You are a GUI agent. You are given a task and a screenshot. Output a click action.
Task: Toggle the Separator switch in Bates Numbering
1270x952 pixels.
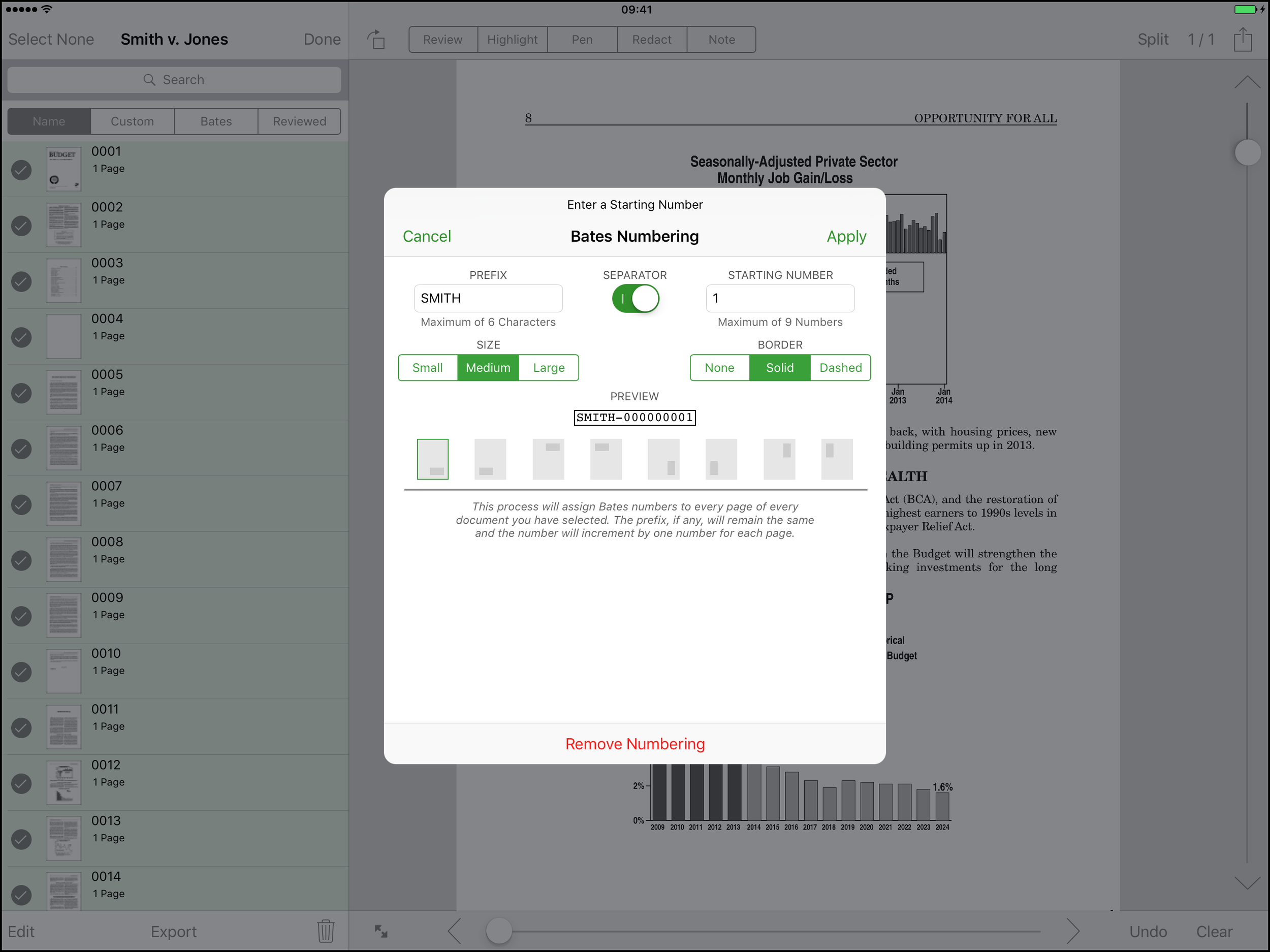[635, 298]
